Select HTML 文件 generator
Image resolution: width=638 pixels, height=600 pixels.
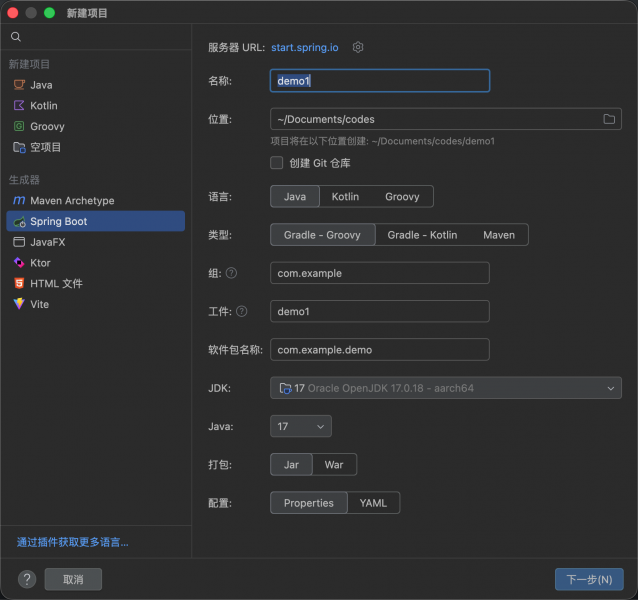point(96,284)
